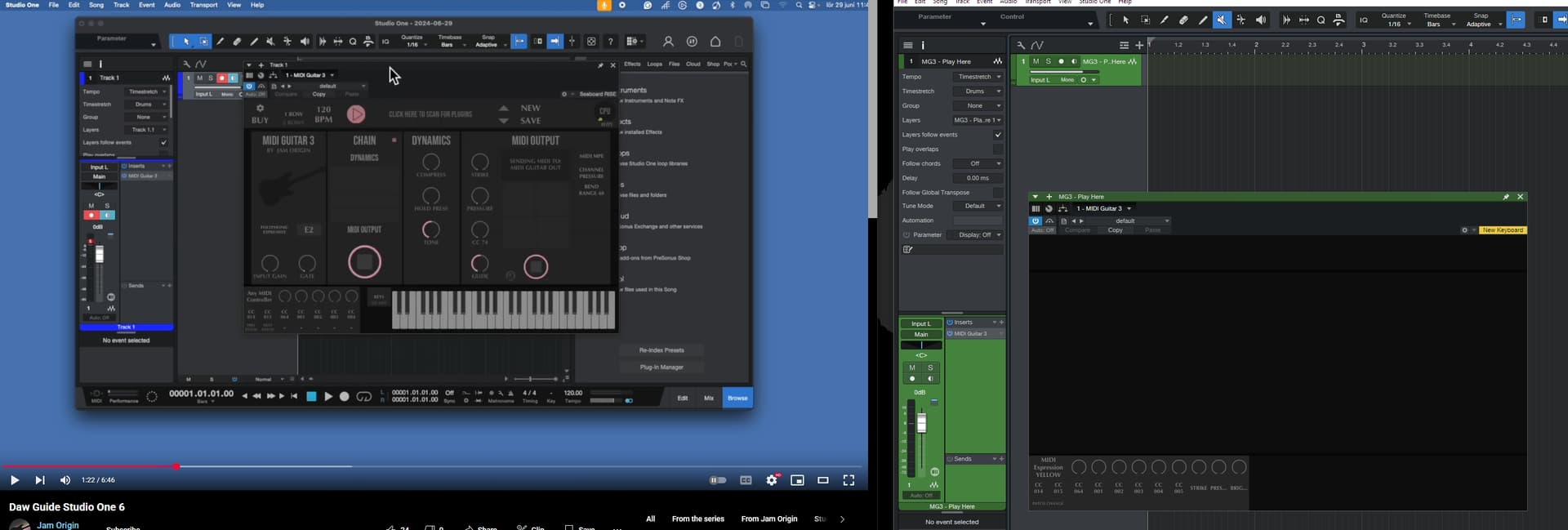Open the Group None dropdown
Screen dimensions: 1568x530
978,106
